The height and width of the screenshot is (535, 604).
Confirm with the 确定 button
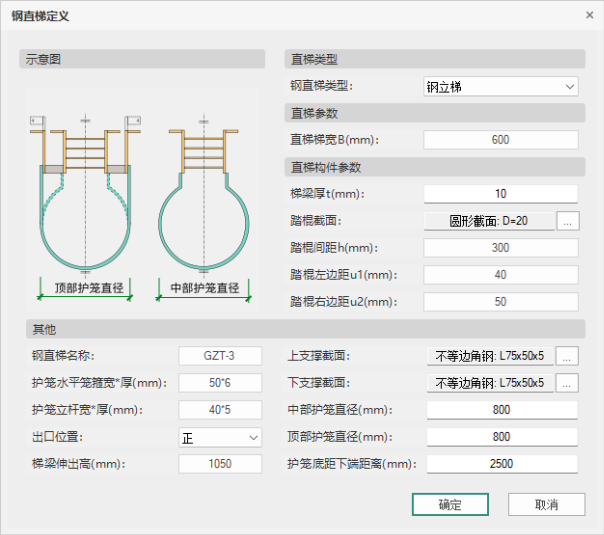450,505
